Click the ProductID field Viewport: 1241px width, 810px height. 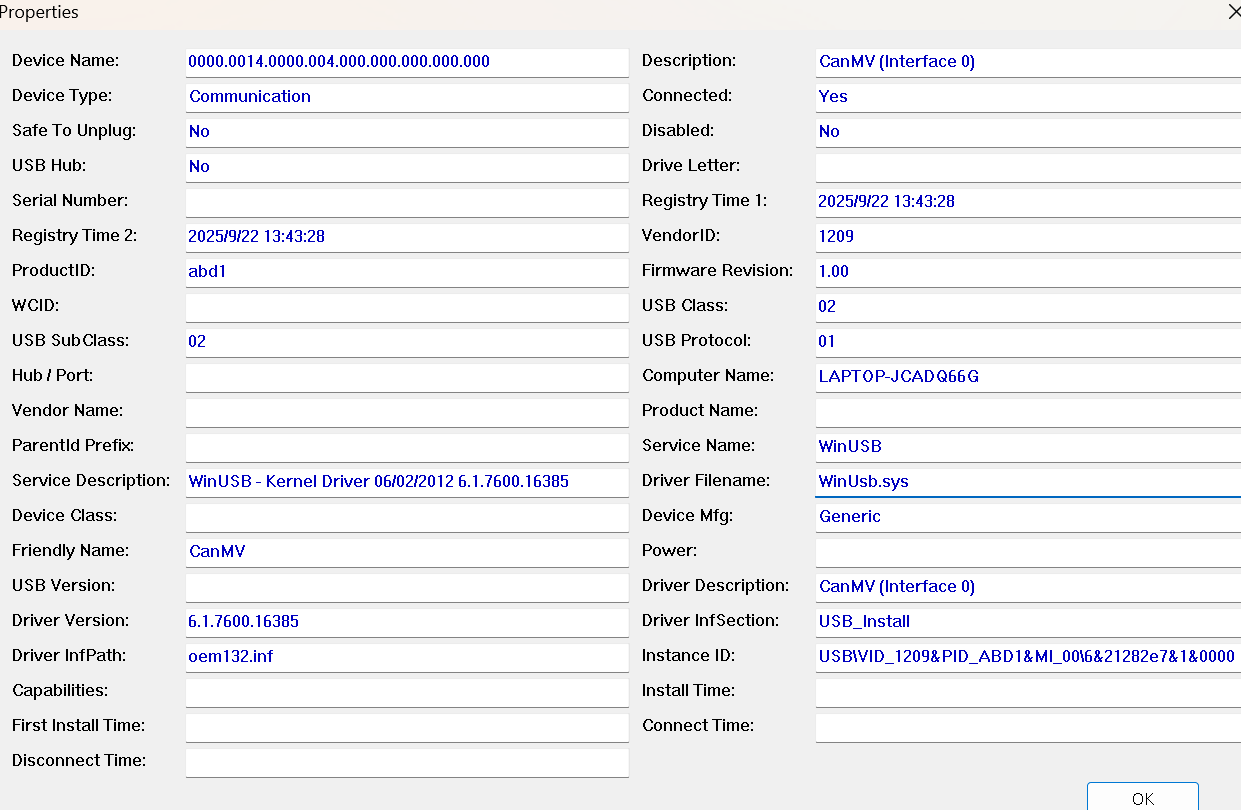pos(406,272)
